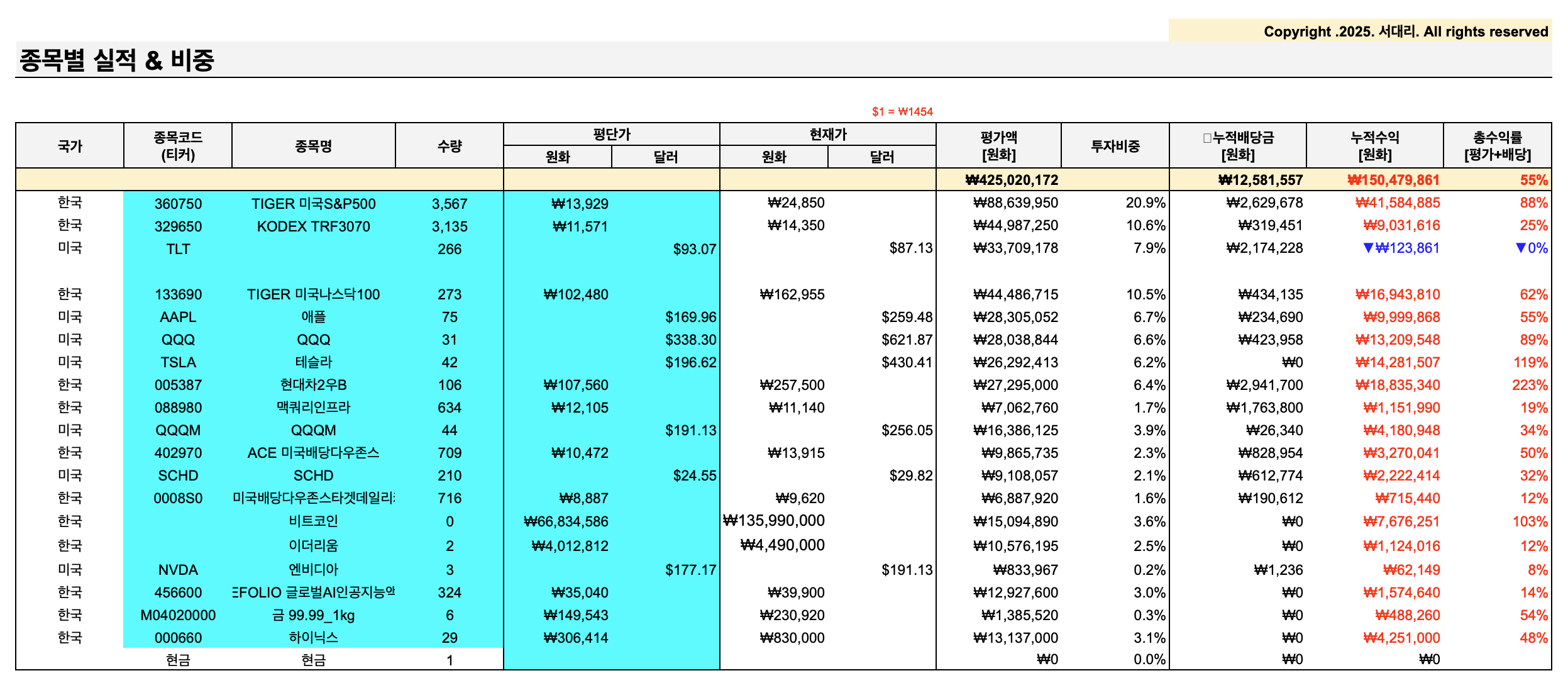Viewport: 1568px width, 678px height.
Task: Select total dividends ₩12,581,557
Action: pos(1260,180)
